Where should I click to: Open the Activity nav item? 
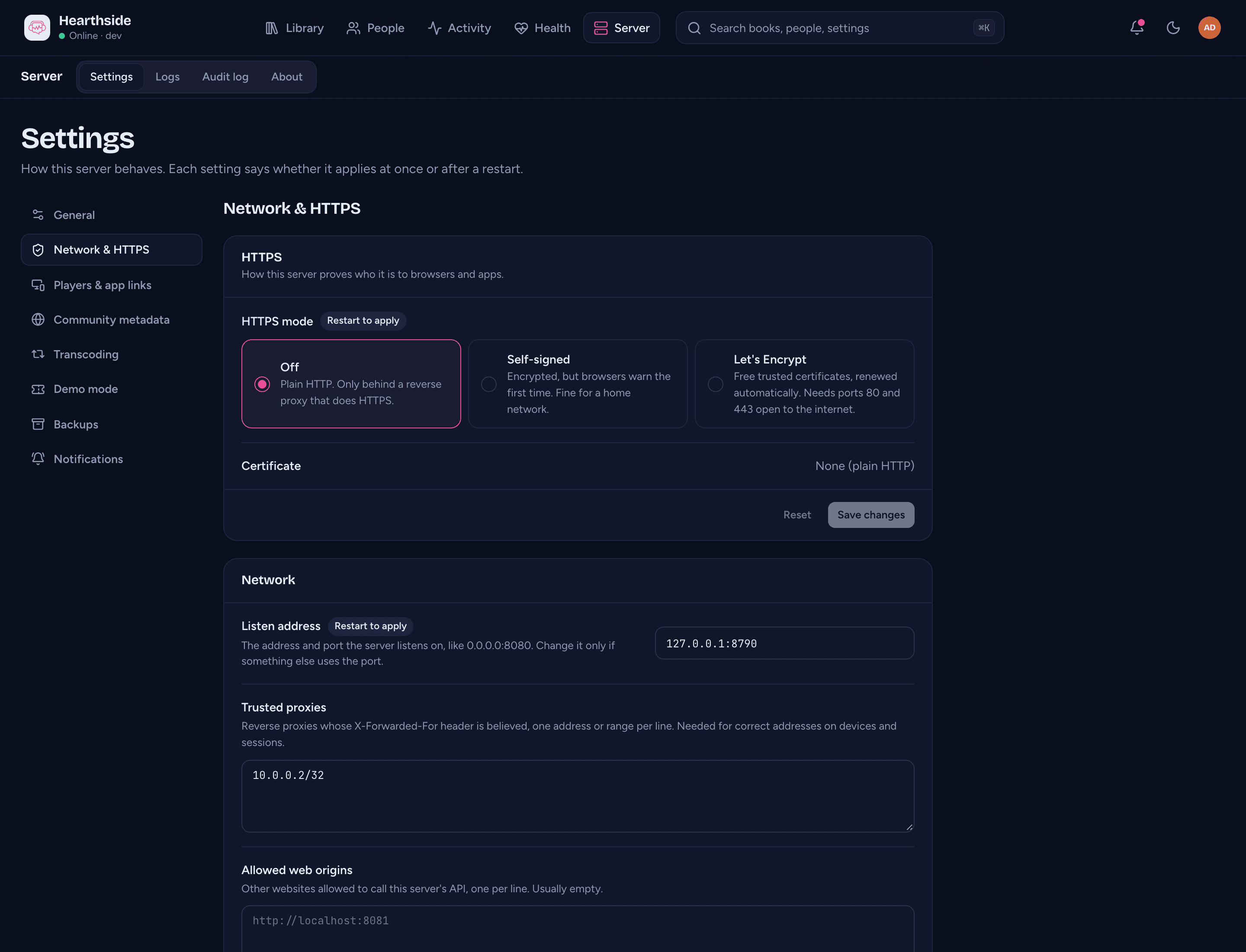(459, 28)
